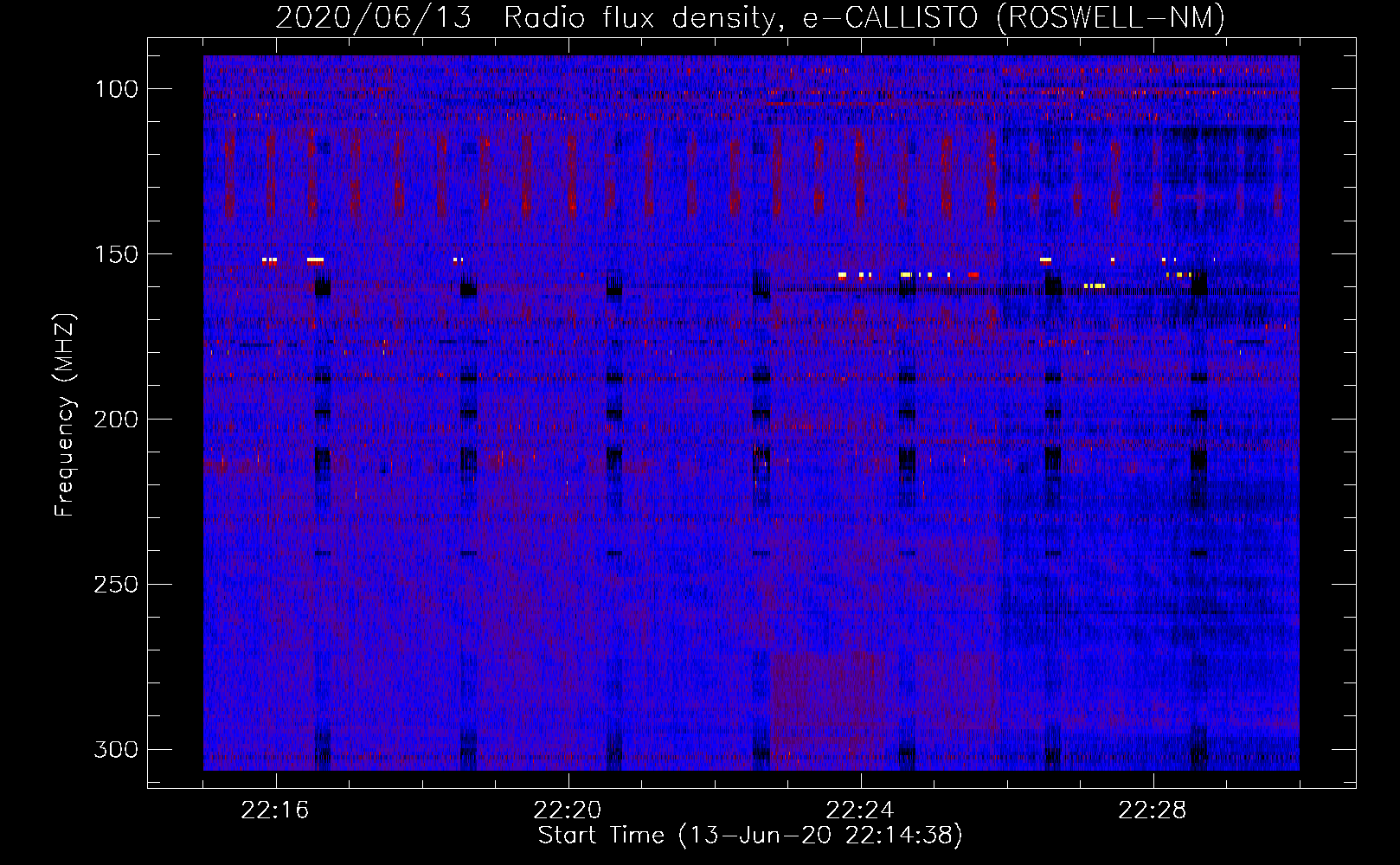Click the 250 frequency tick label
Screen dimensions: 1400x865
coord(116,585)
